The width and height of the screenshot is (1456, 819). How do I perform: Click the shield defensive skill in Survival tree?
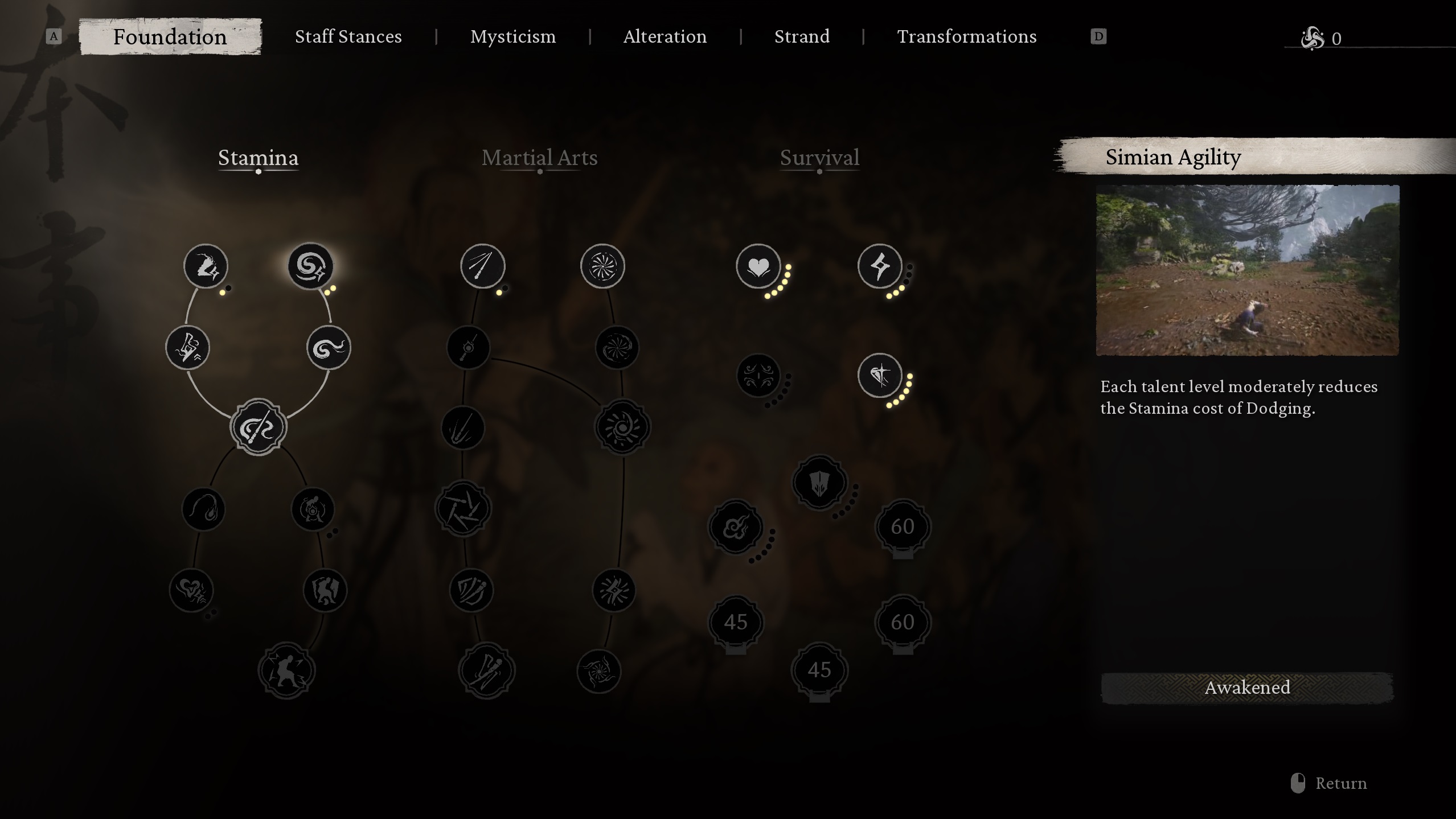pyautogui.click(x=819, y=483)
